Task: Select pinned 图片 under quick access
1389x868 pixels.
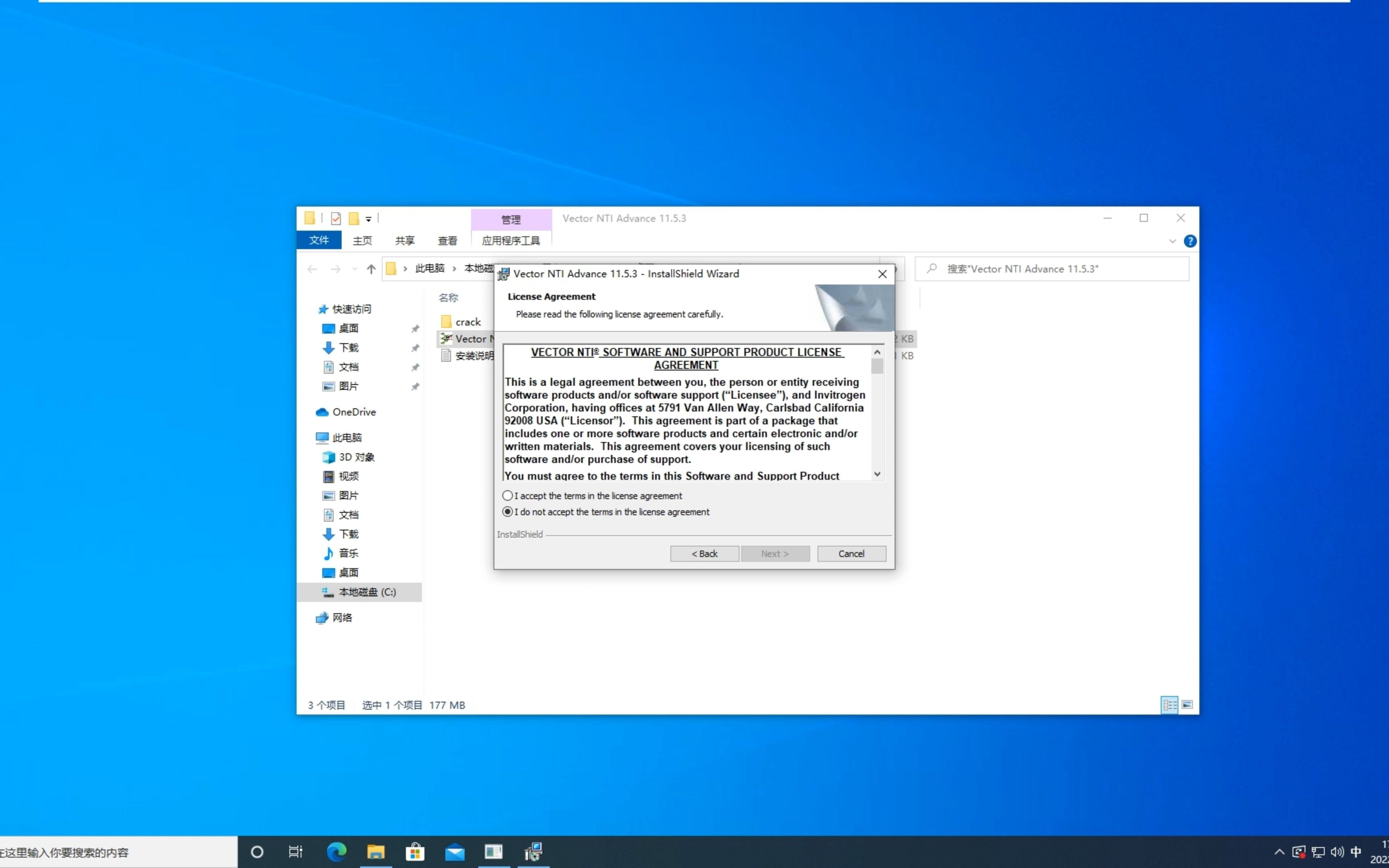Action: [x=348, y=386]
